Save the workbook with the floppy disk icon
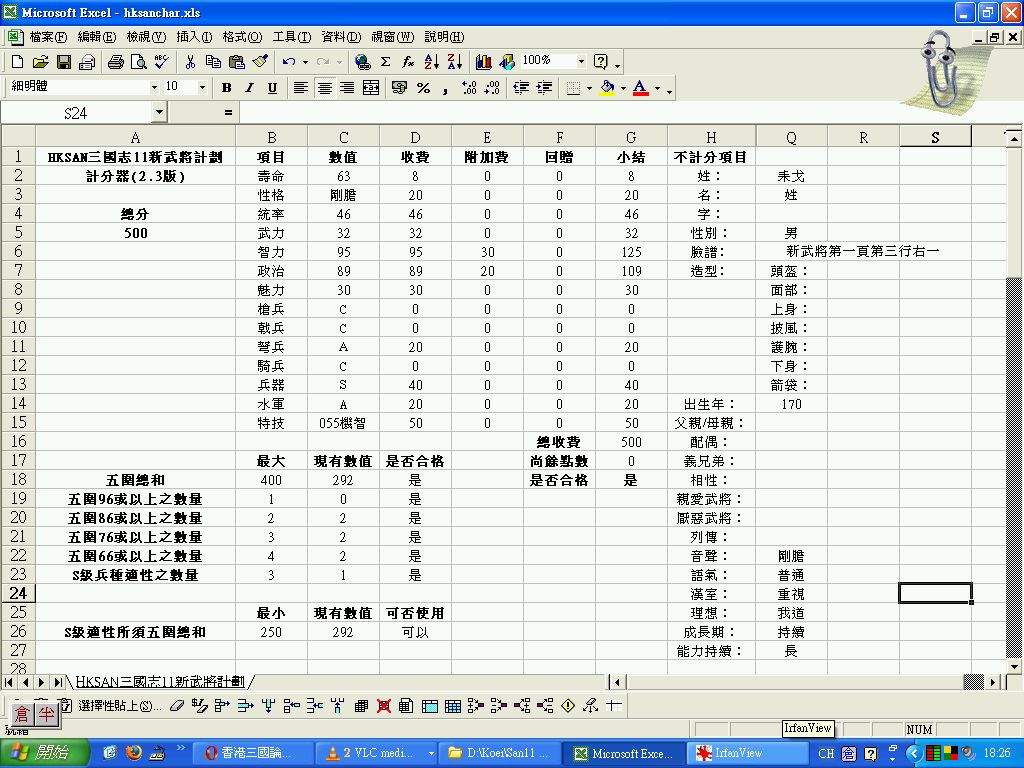 [63, 62]
